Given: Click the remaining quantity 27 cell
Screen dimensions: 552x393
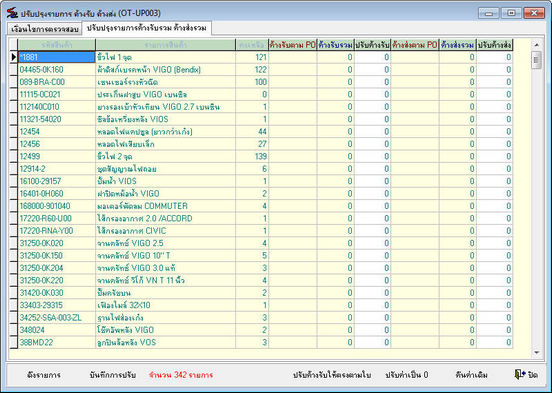Looking at the screenshot, I should coord(252,144).
